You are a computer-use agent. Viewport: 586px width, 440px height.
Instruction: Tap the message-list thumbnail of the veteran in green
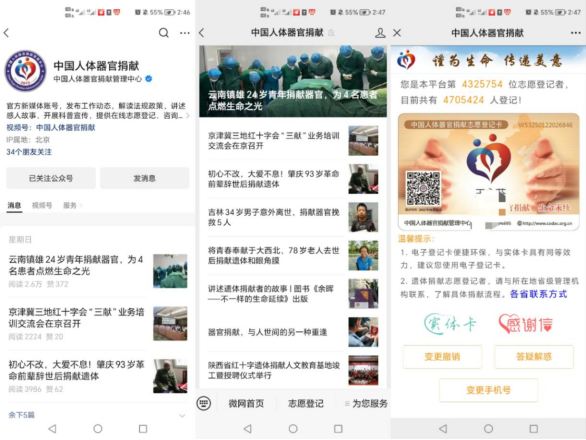[x=170, y=376]
